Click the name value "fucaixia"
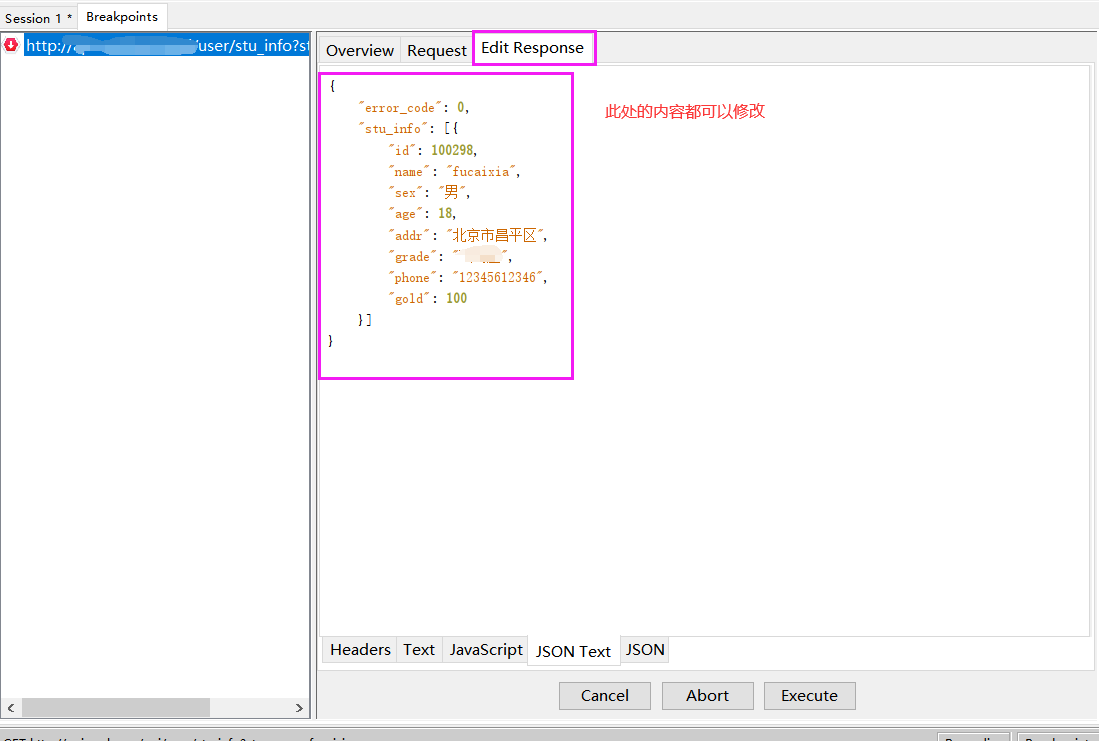This screenshot has width=1099, height=741. point(481,172)
